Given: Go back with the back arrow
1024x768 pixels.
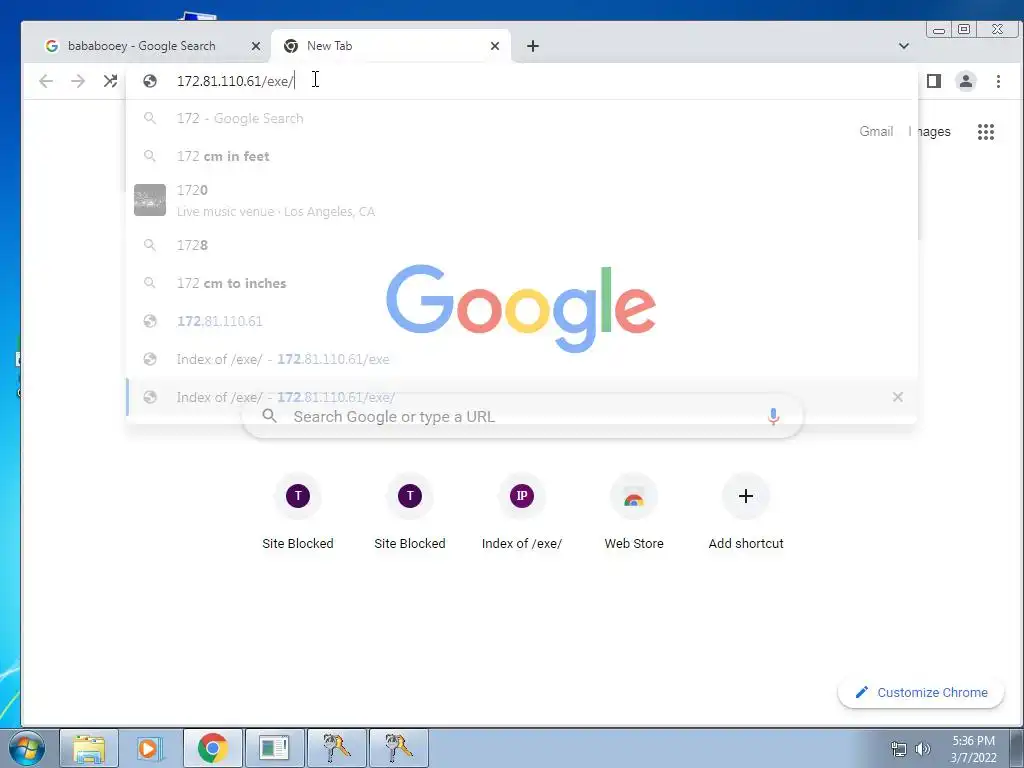Looking at the screenshot, I should [46, 81].
